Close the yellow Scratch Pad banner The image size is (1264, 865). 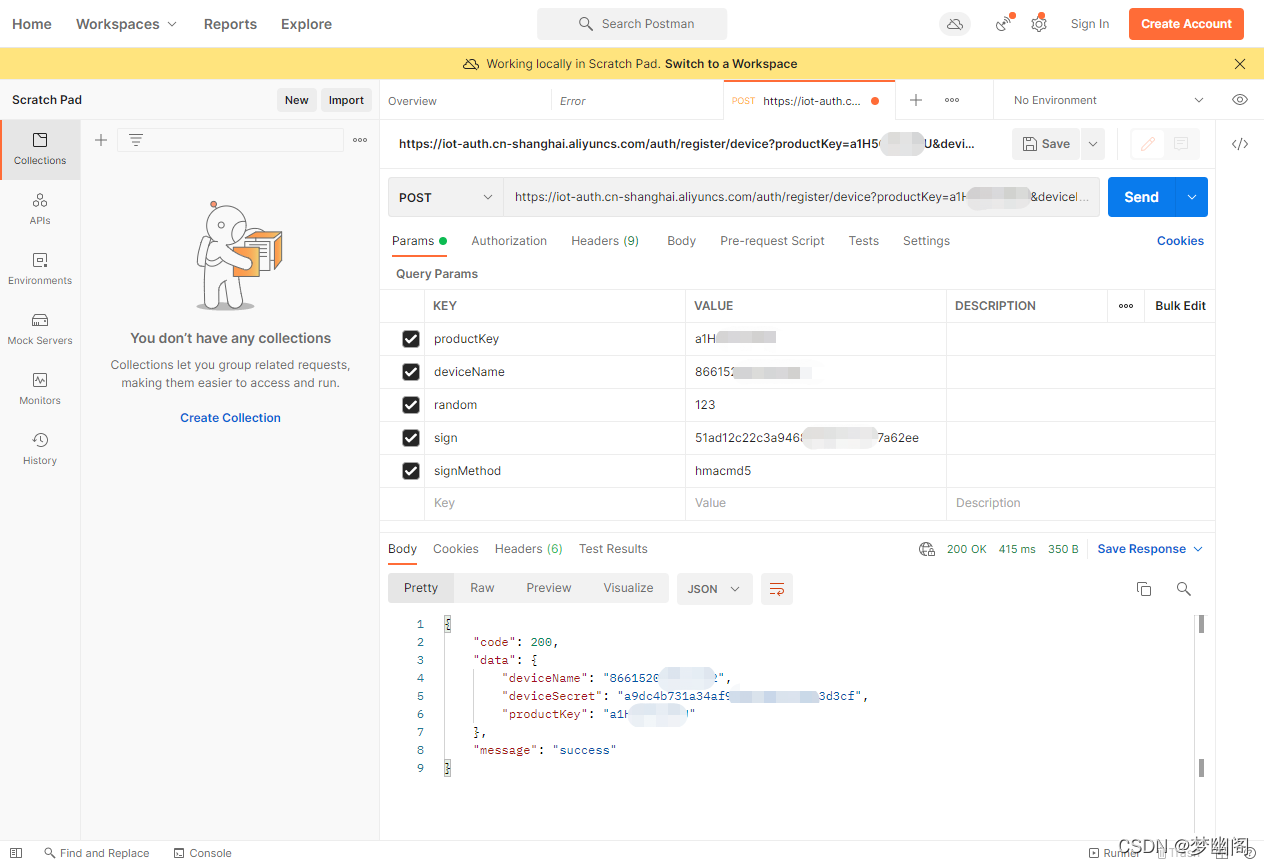point(1240,64)
